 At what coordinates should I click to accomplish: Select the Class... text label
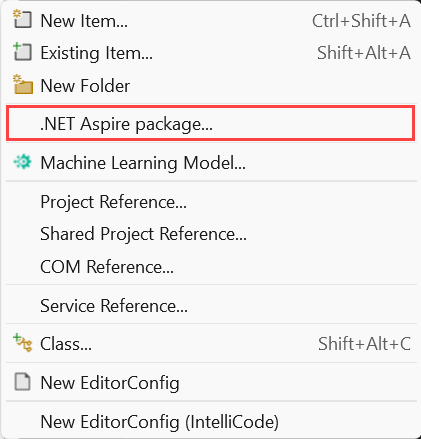click(66, 344)
